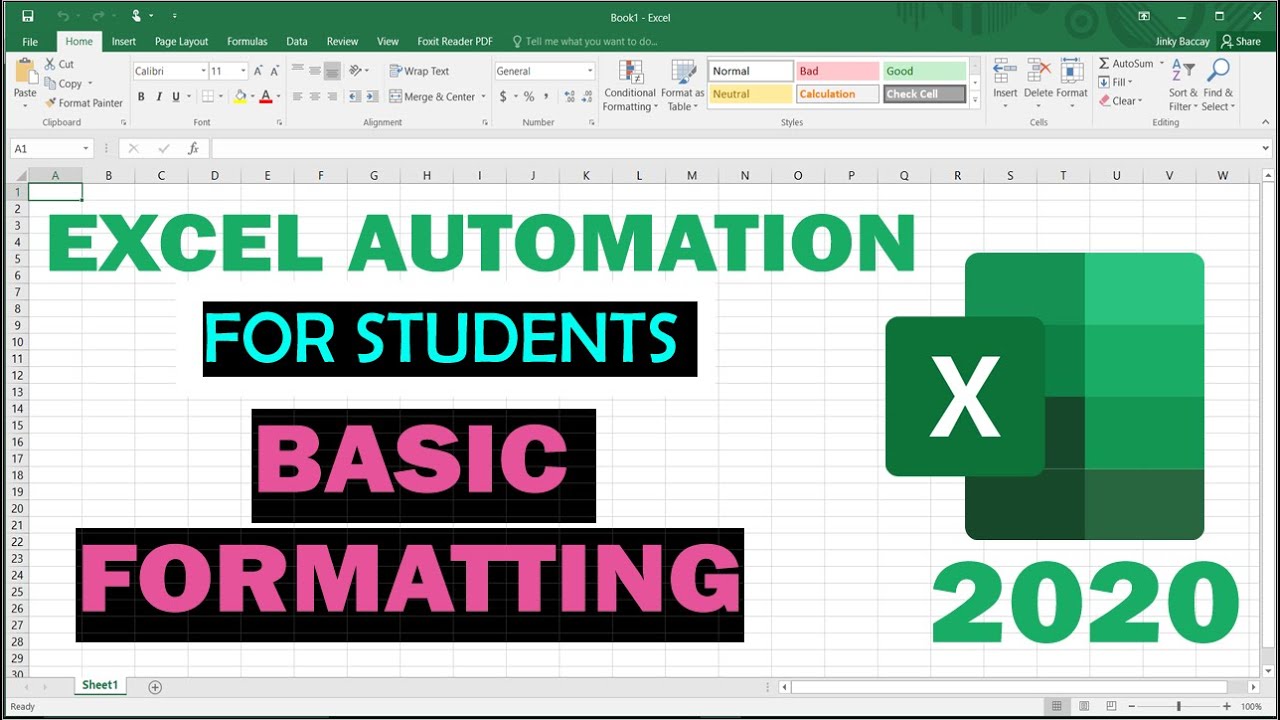The image size is (1280, 720).
Task: Toggle Italic formatting
Action: pyautogui.click(x=158, y=97)
